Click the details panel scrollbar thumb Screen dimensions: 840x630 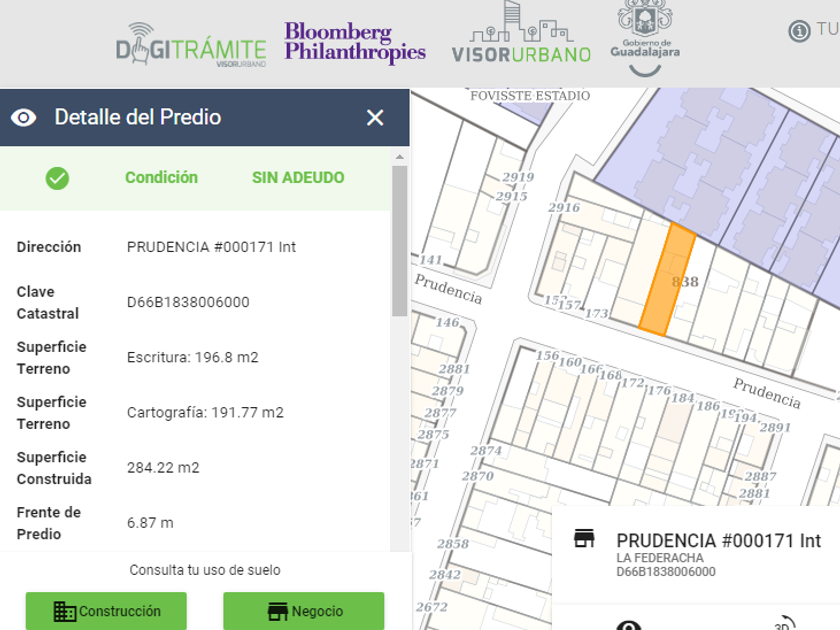(400, 241)
